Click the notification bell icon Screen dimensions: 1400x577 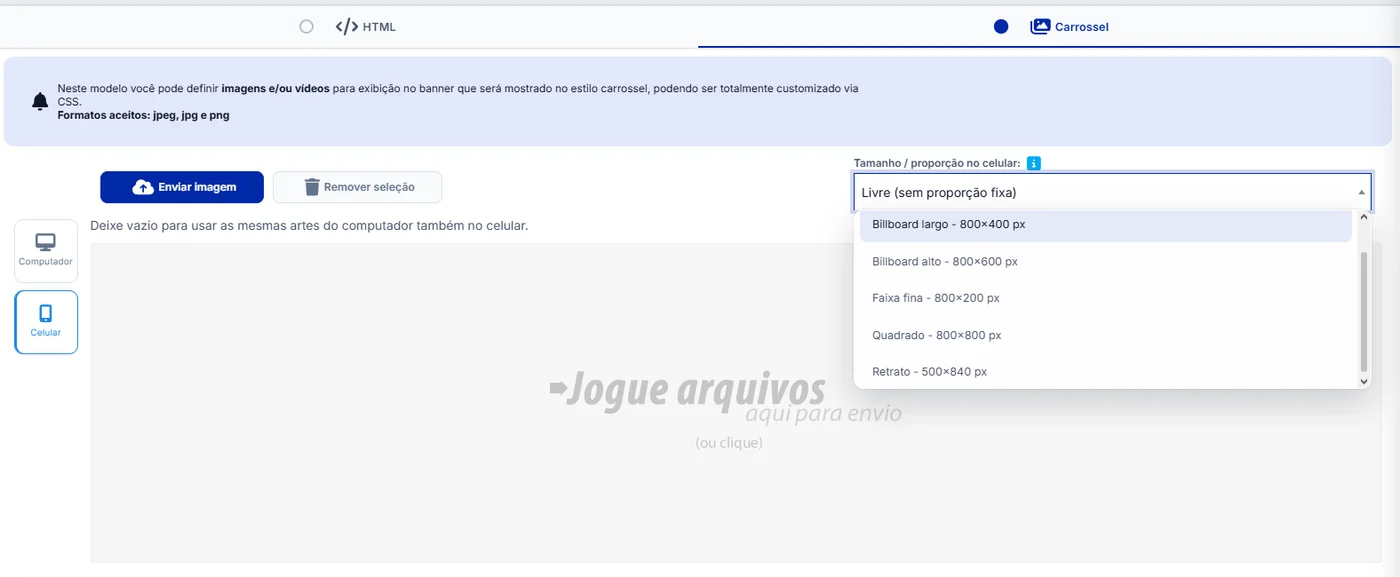click(40, 101)
